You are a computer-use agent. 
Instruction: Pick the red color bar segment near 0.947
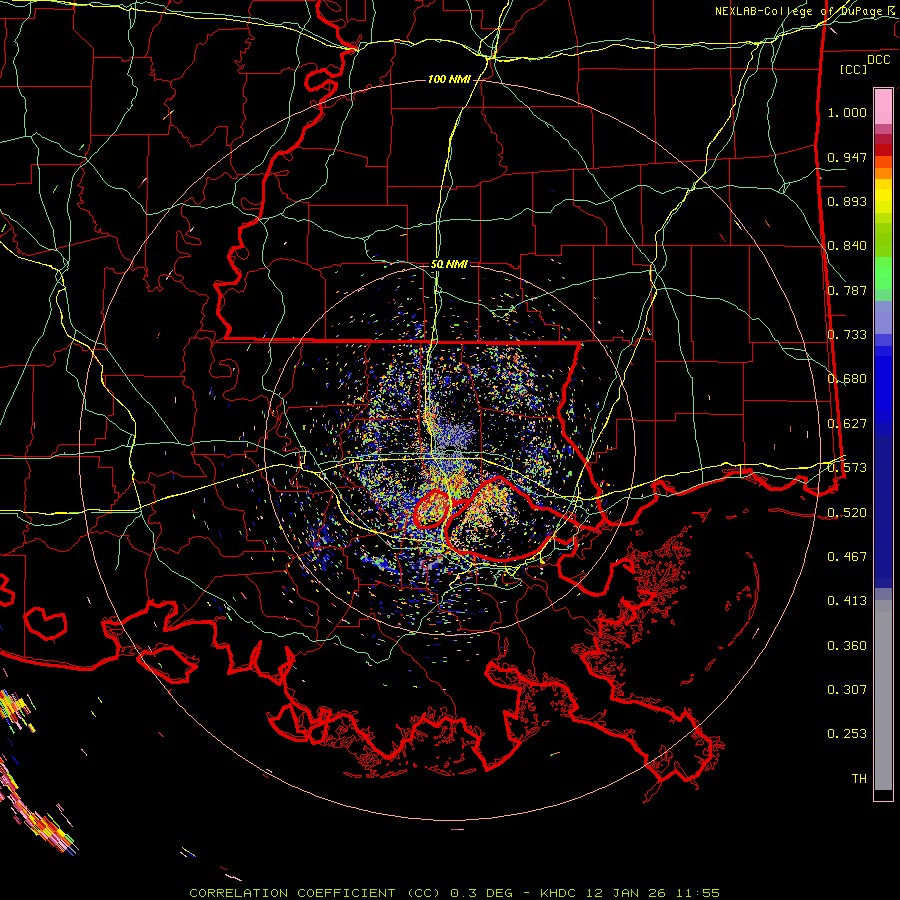(883, 150)
